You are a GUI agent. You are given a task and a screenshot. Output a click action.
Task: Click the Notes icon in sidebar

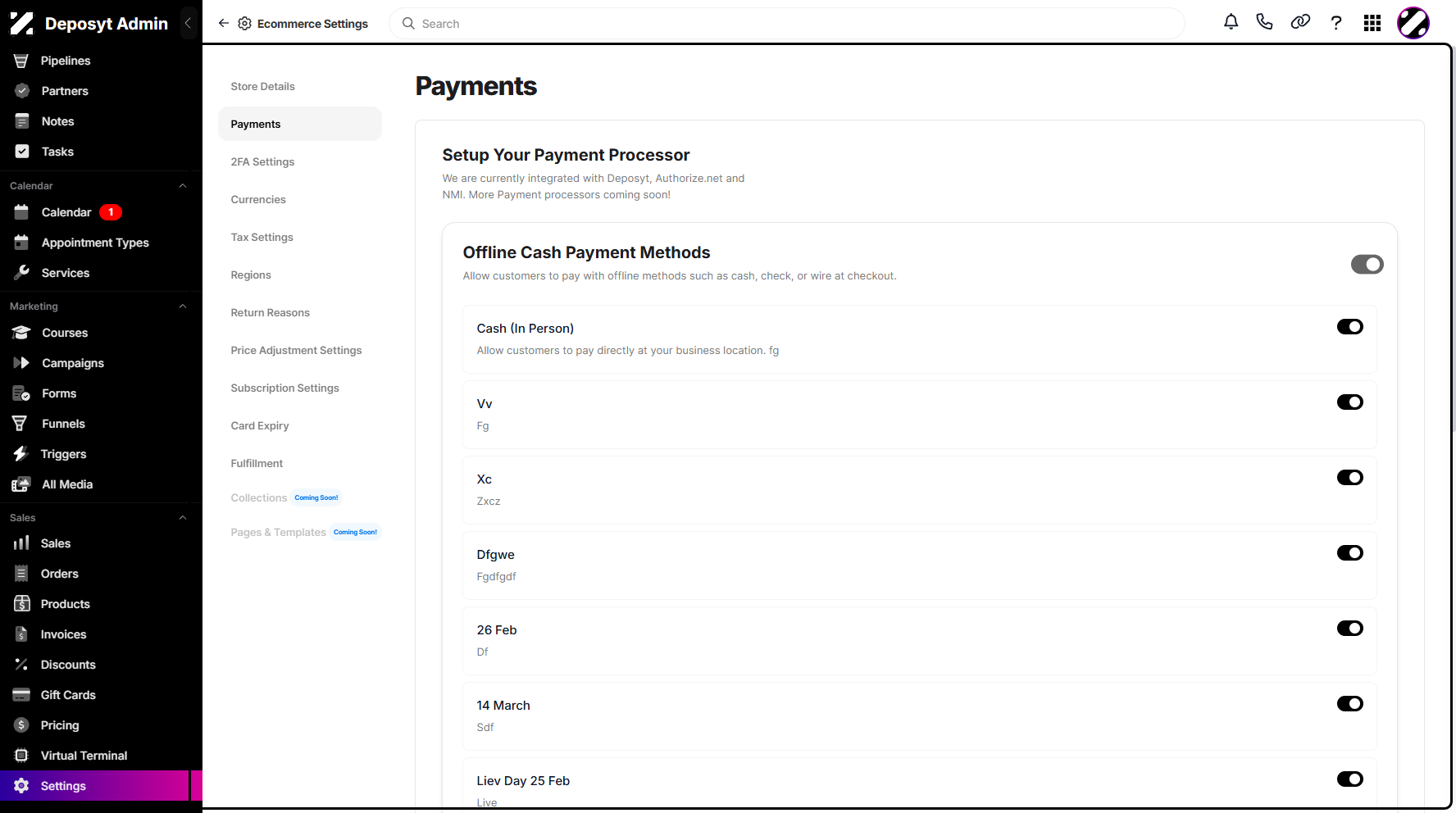22,121
